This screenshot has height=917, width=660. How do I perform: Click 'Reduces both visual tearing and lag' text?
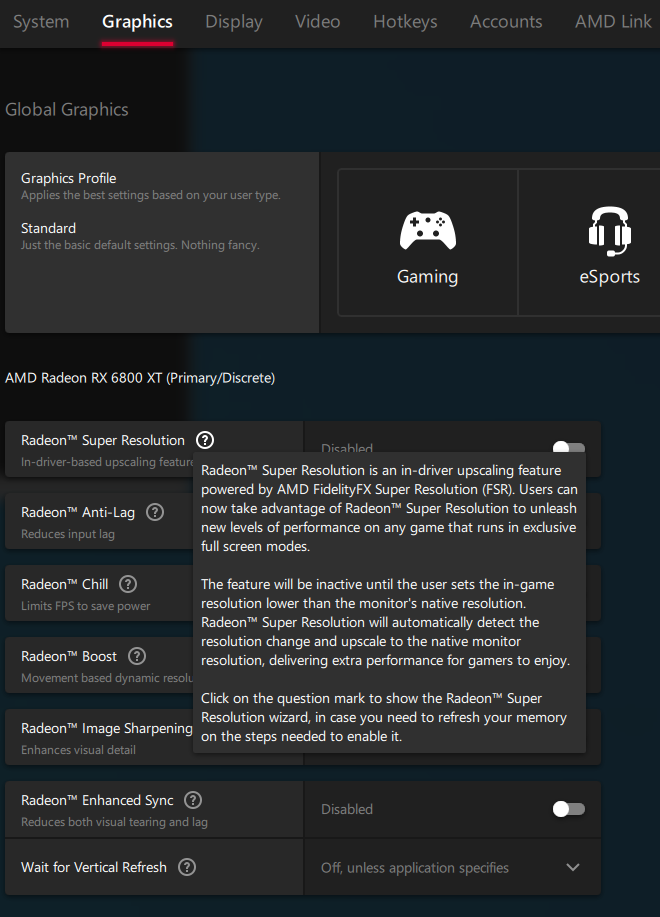114,822
